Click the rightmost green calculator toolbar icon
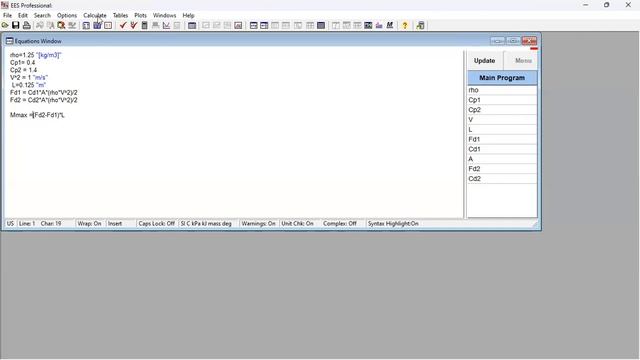The image size is (640, 360). click(x=420, y=25)
